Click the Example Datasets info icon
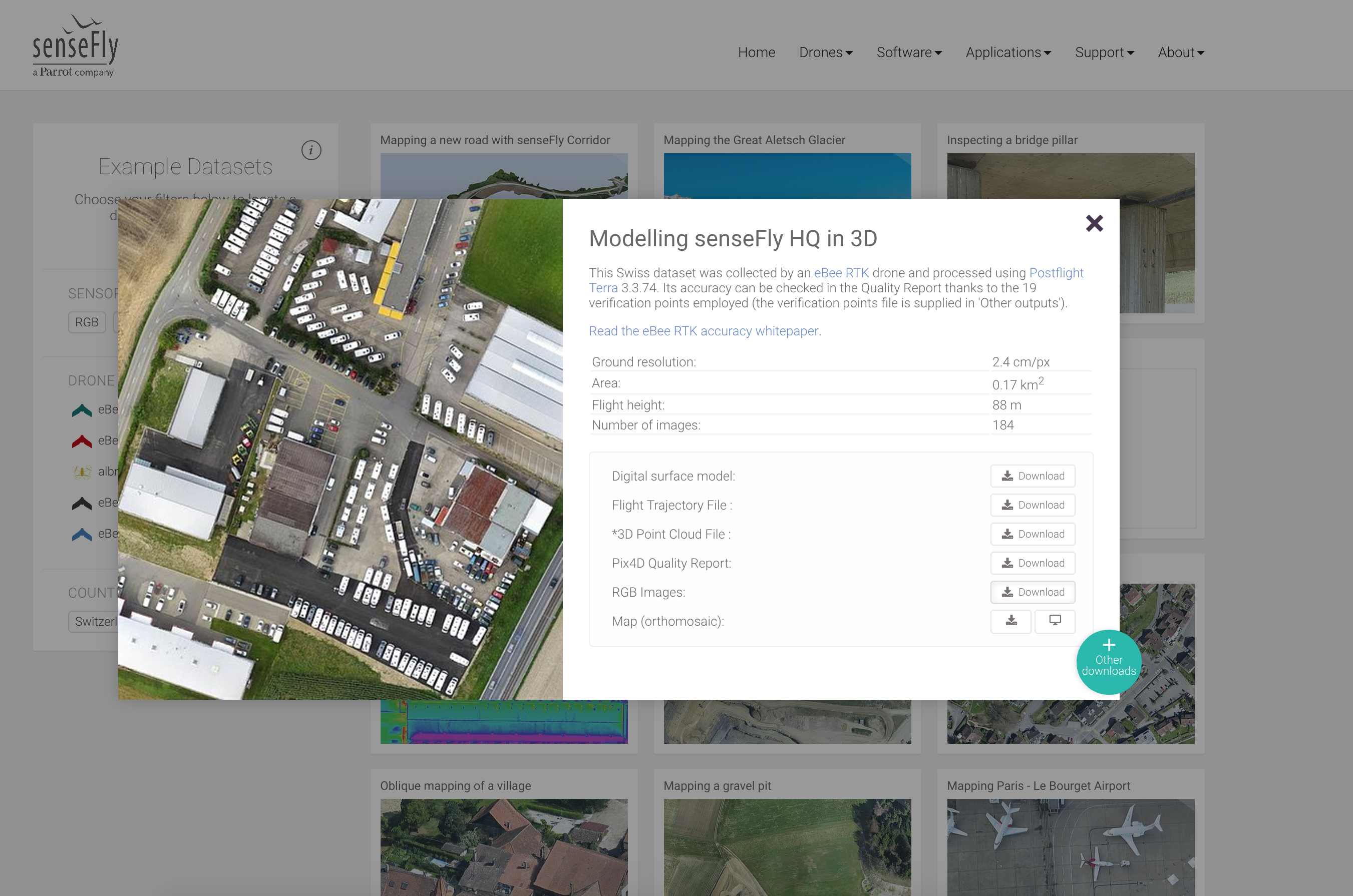This screenshot has height=896, width=1353. coord(311,150)
